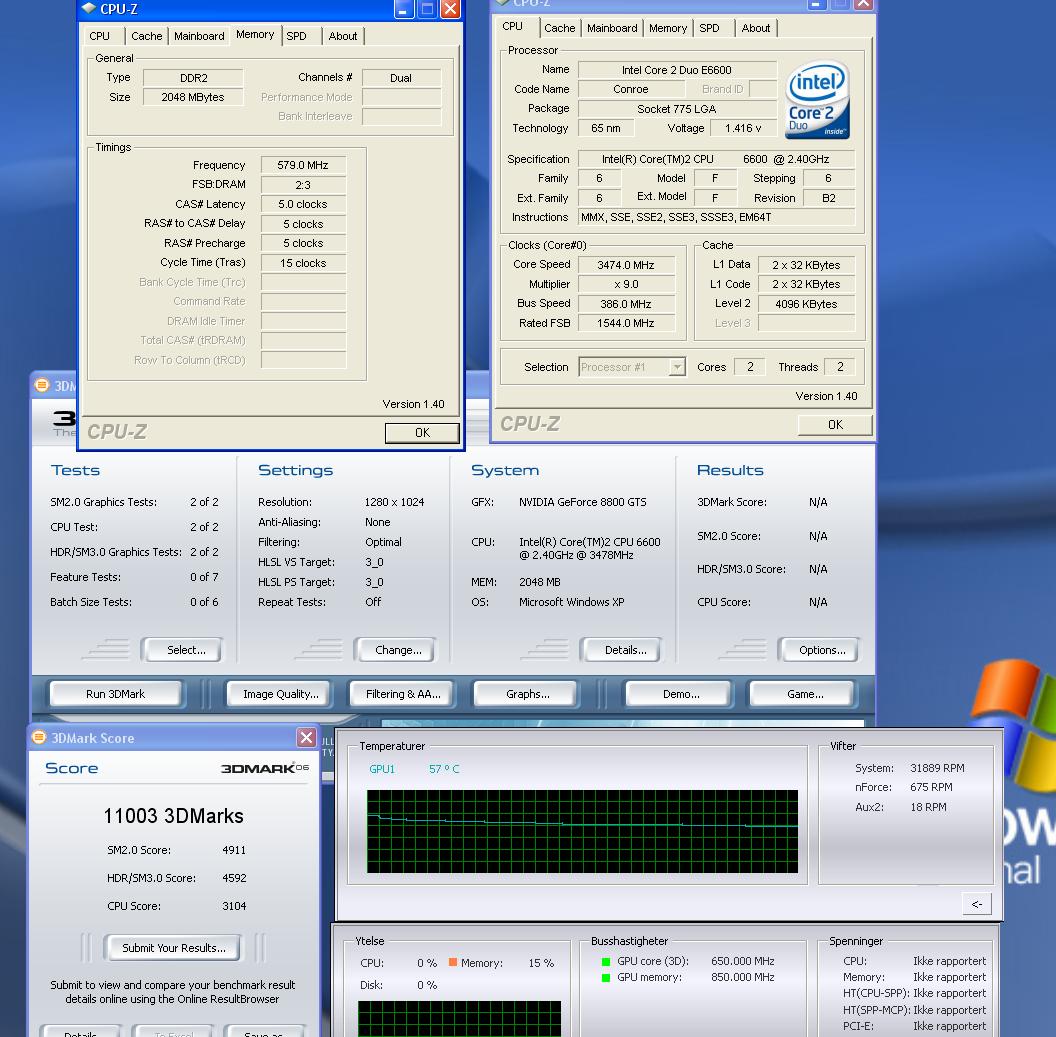Click the GPU1 temperature graph
The height and width of the screenshot is (1037, 1056).
click(582, 832)
